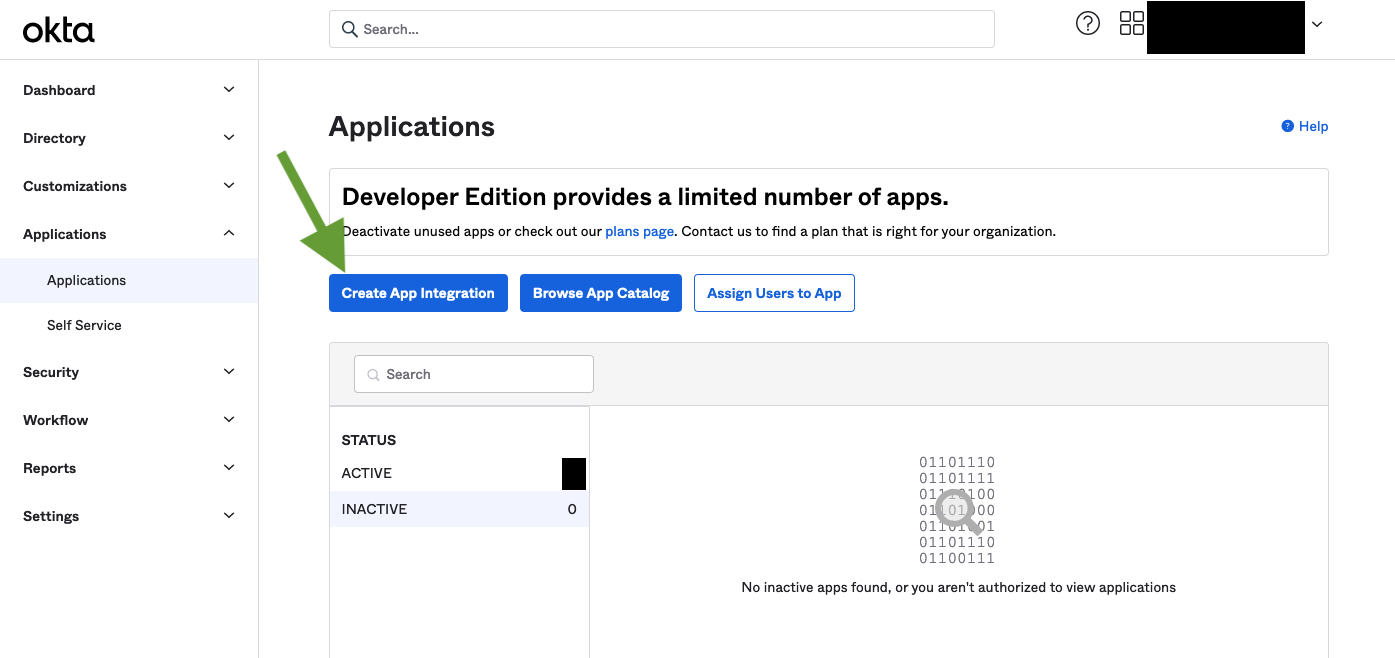Focus the applications list Search field

(474, 374)
